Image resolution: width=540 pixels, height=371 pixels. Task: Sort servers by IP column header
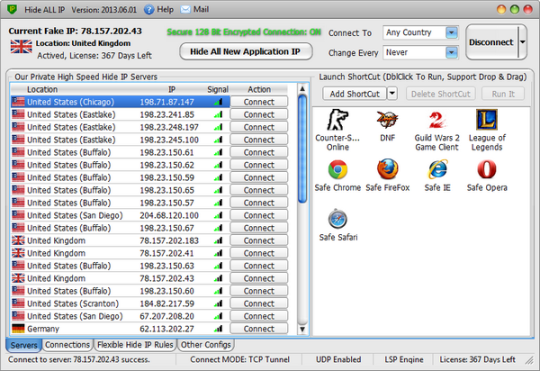[172, 89]
